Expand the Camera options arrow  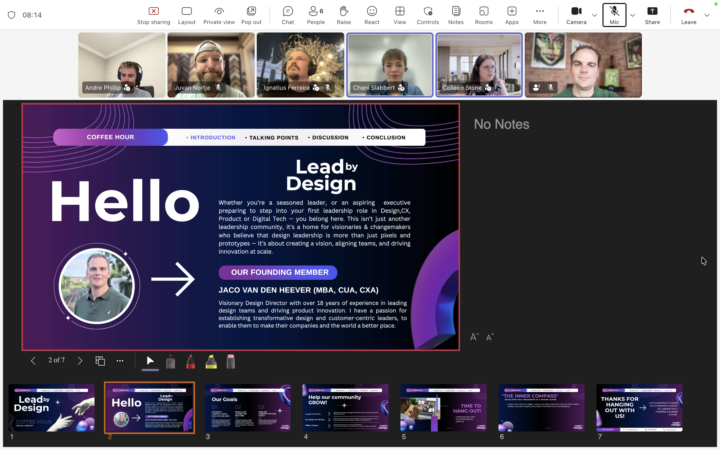[595, 15]
